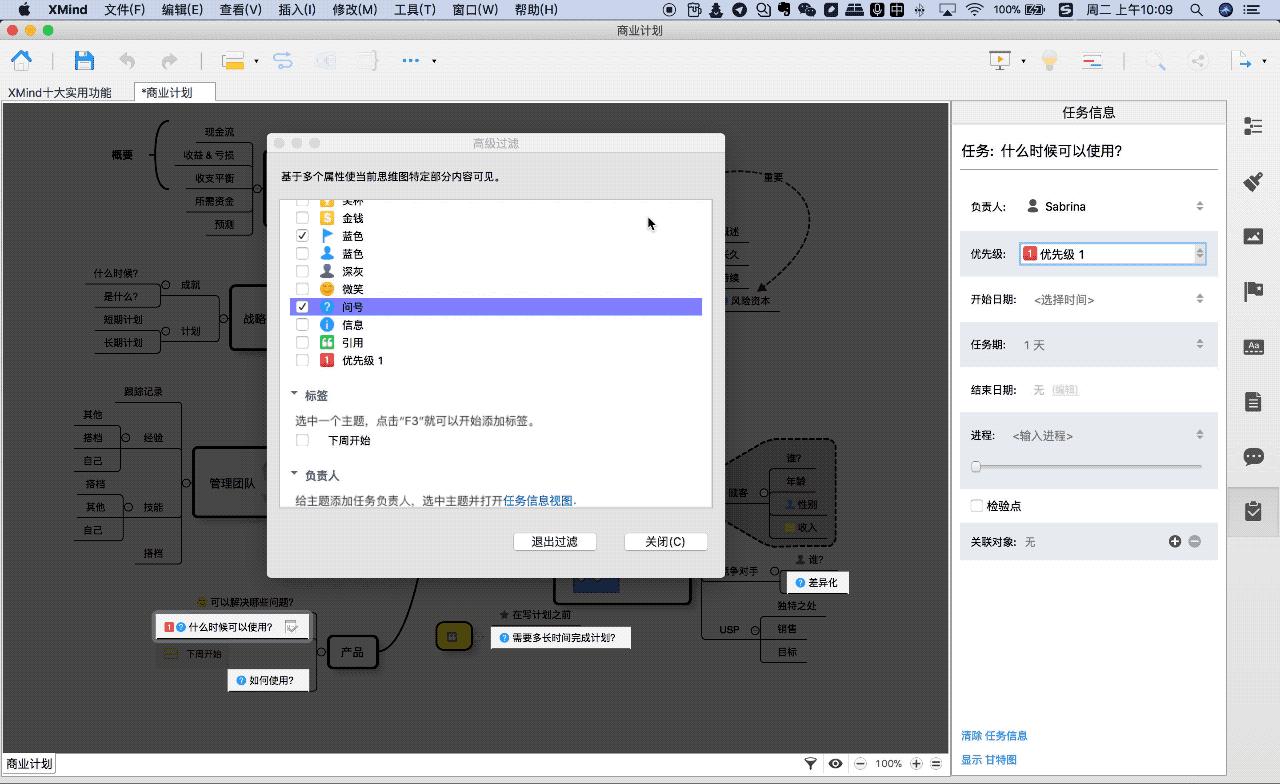The image size is (1280, 784).
Task: Open the notes panel icon in sidebar
Action: (1252, 401)
